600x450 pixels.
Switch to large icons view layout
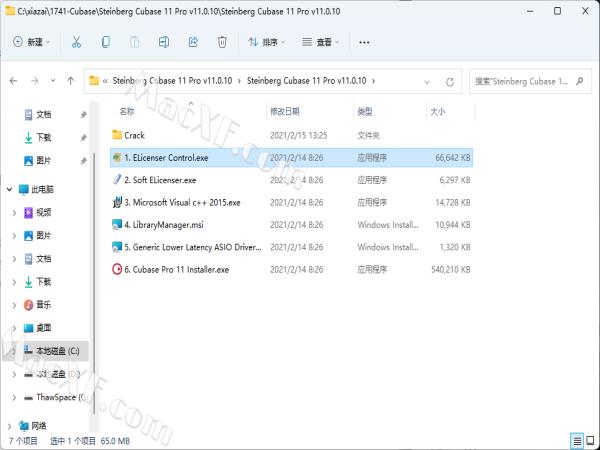tap(590, 441)
